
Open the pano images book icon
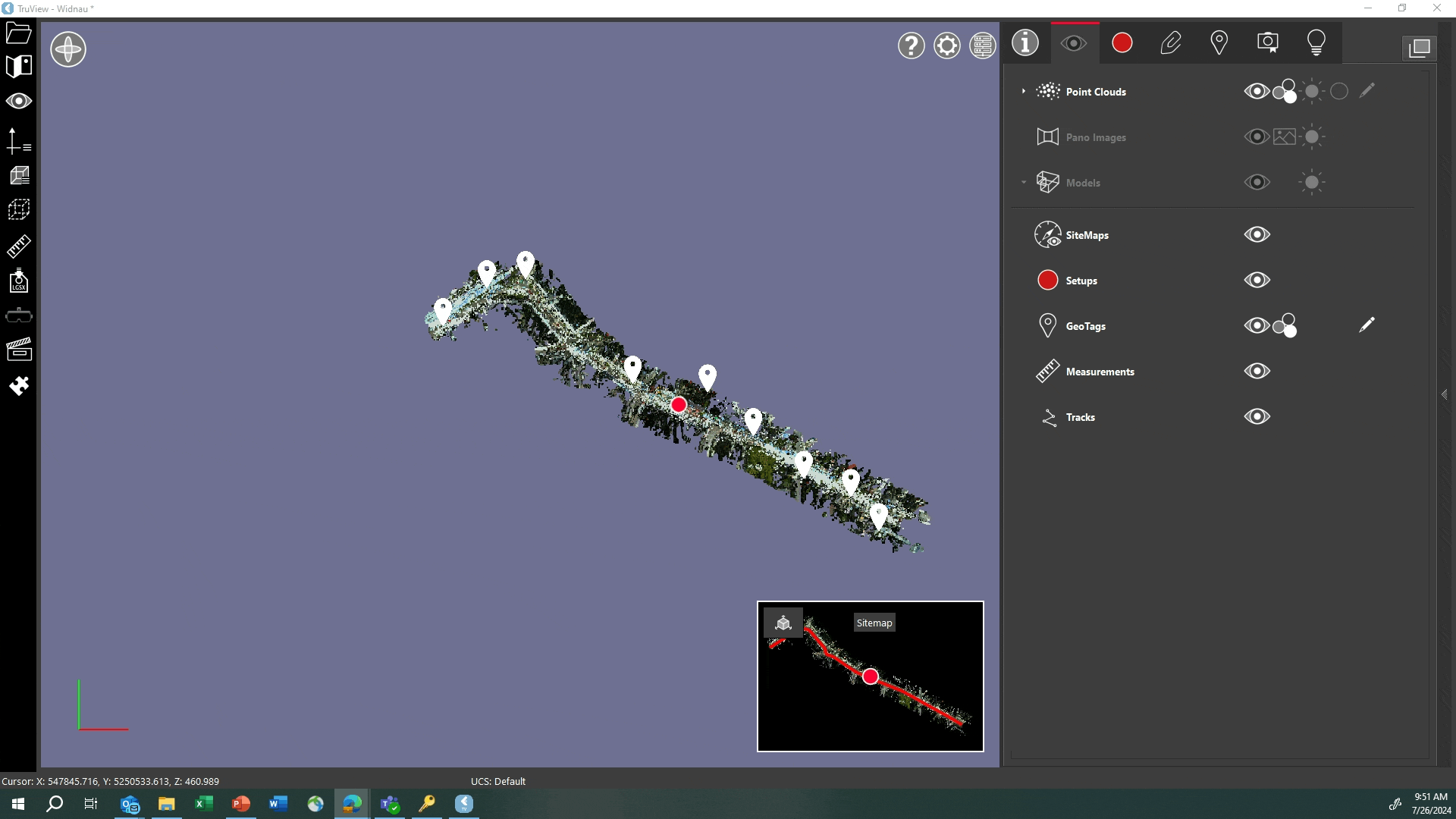pos(18,66)
